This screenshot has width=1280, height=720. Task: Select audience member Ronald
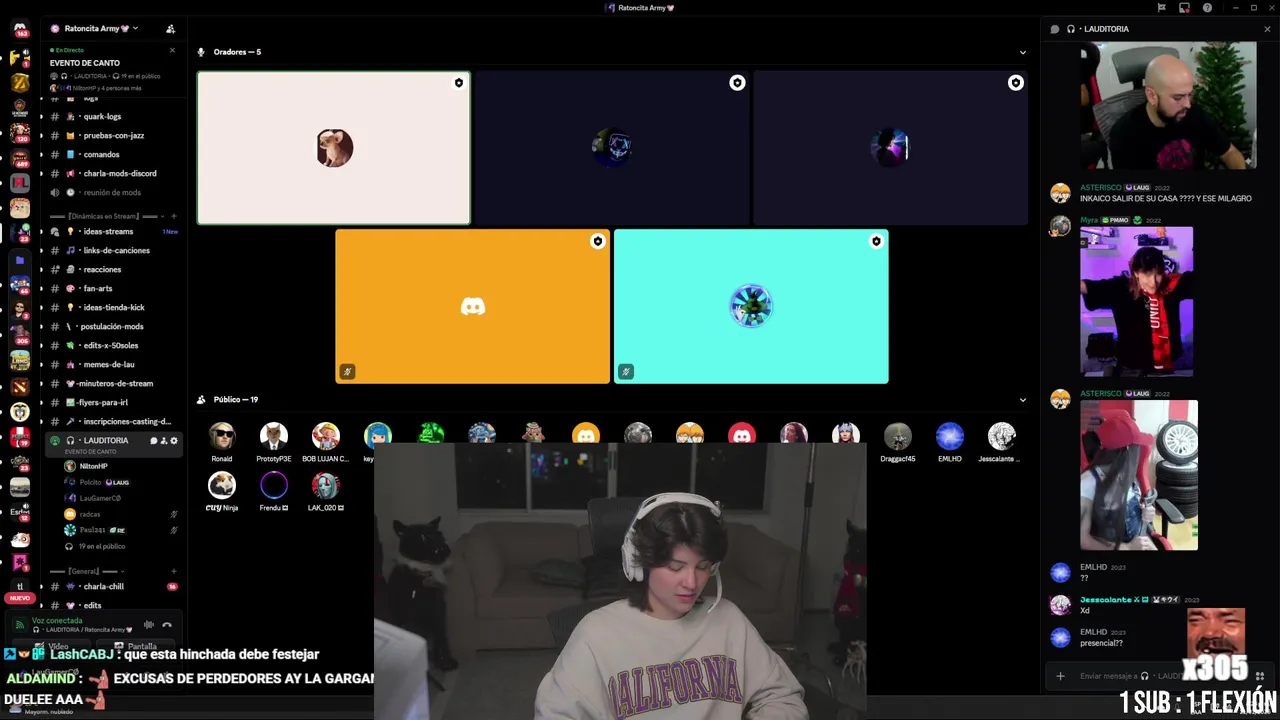[x=222, y=442]
